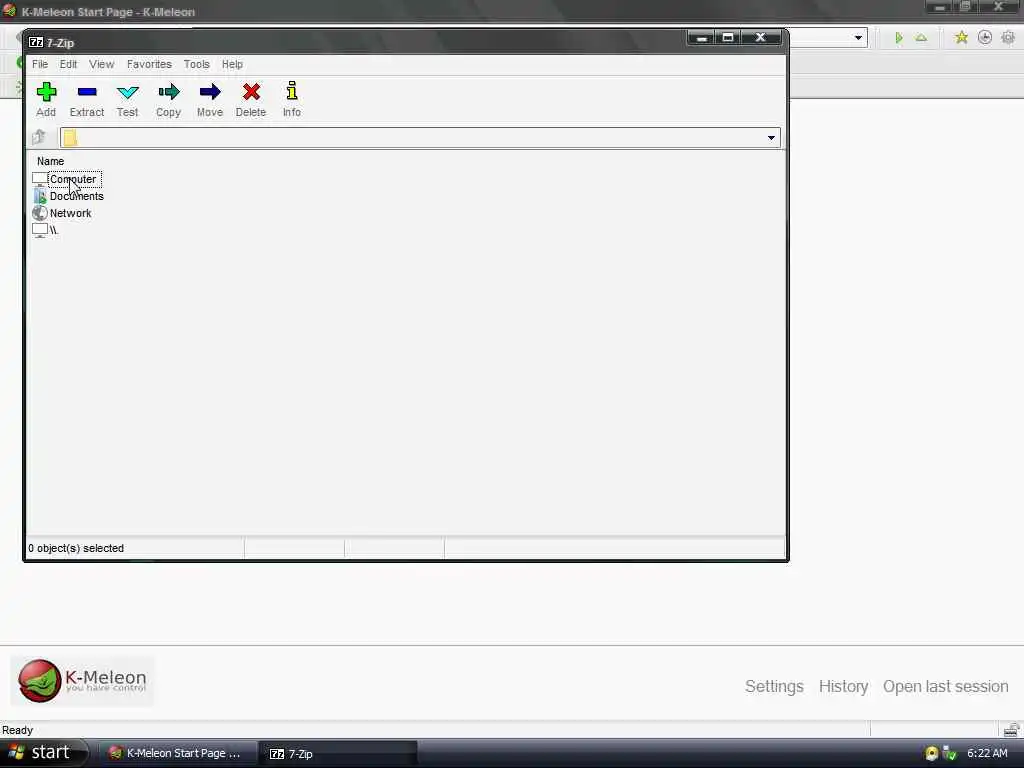This screenshot has width=1024, height=768.
Task: Click the 7-Zip taskbar button
Action: pyautogui.click(x=337, y=753)
